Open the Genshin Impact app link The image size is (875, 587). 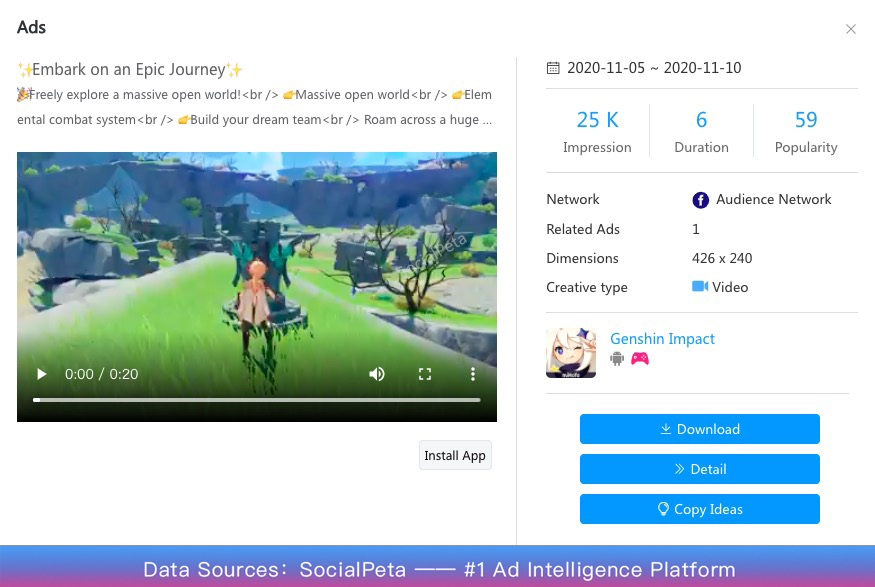tap(662, 339)
